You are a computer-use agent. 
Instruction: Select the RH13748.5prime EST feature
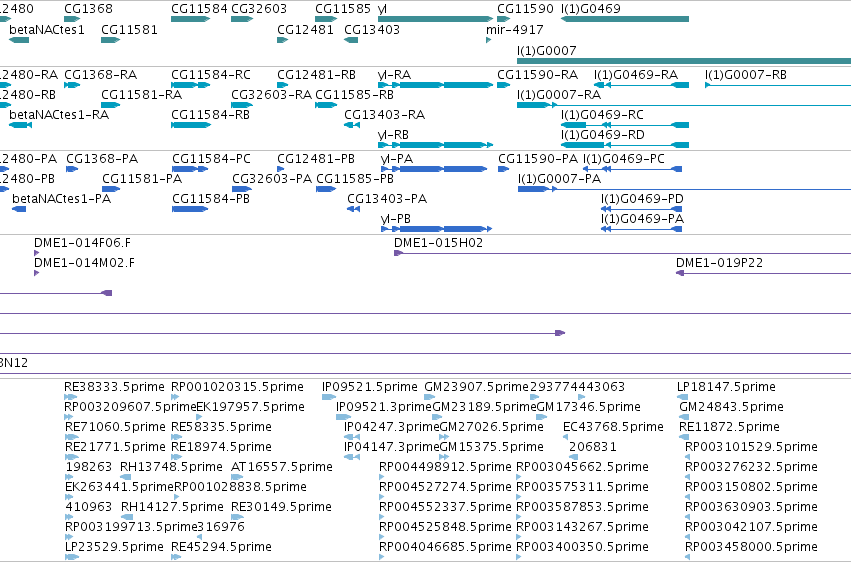click(x=125, y=477)
